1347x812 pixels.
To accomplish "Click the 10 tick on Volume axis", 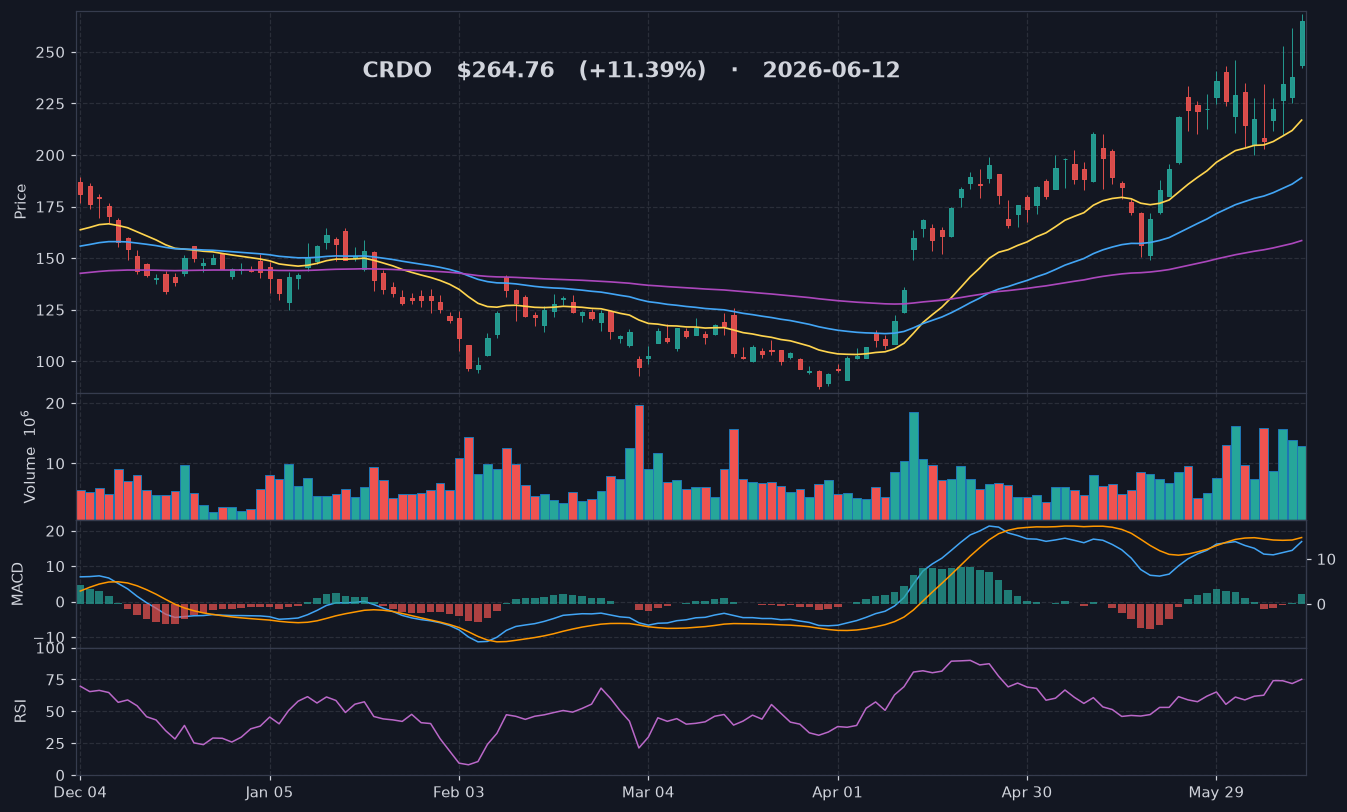I will pyautogui.click(x=57, y=464).
